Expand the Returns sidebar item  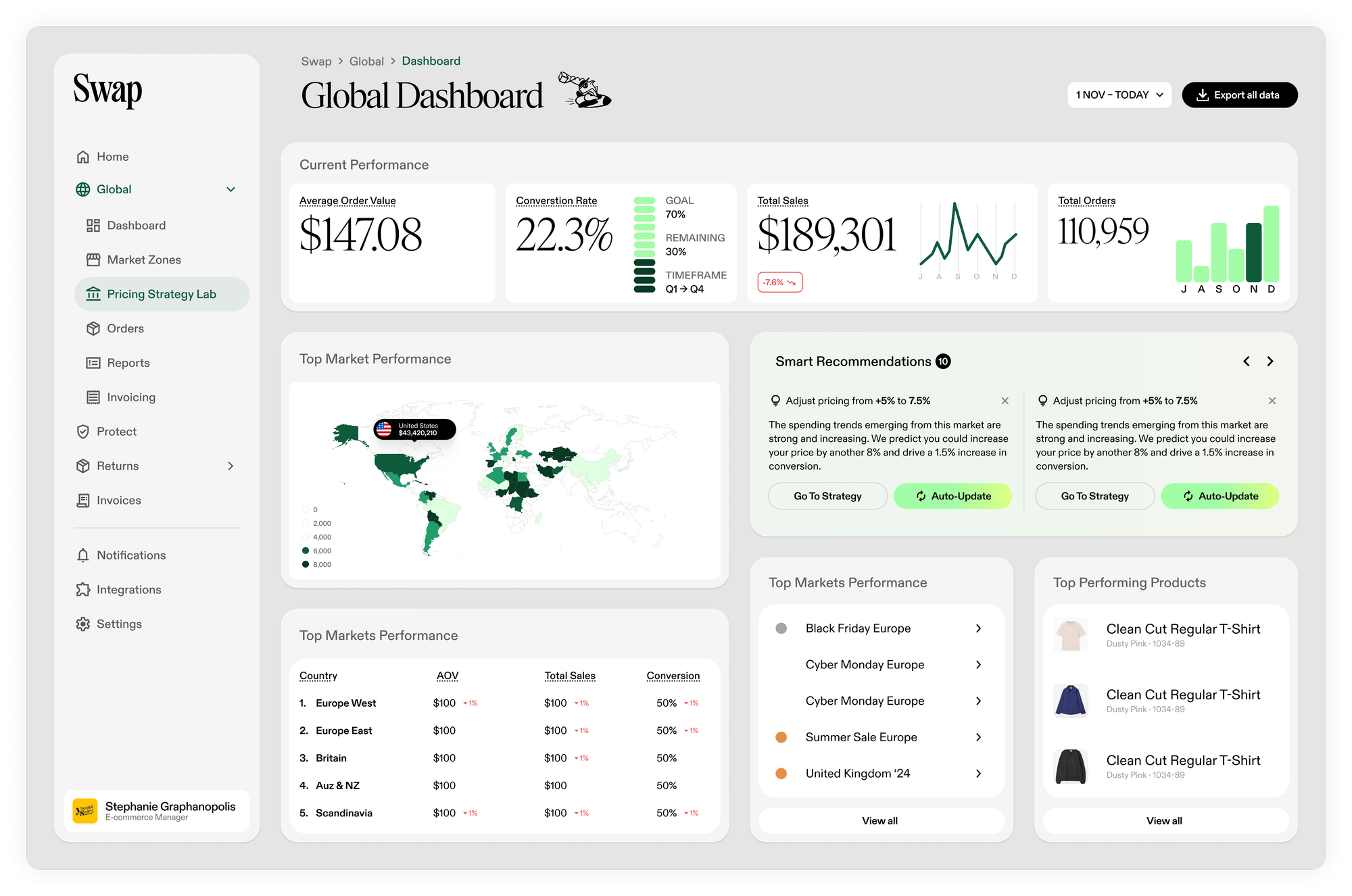click(231, 466)
